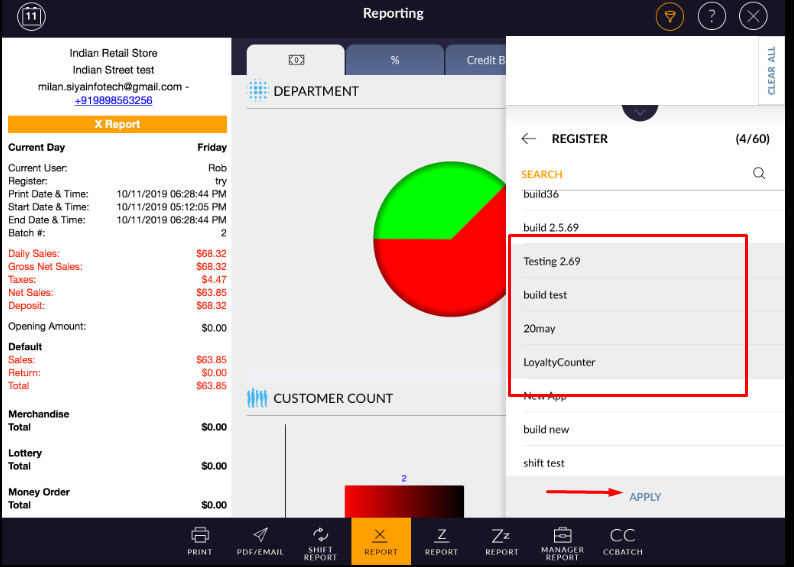Select the highlighted X Report button
The height and width of the screenshot is (567, 794).
point(380,541)
